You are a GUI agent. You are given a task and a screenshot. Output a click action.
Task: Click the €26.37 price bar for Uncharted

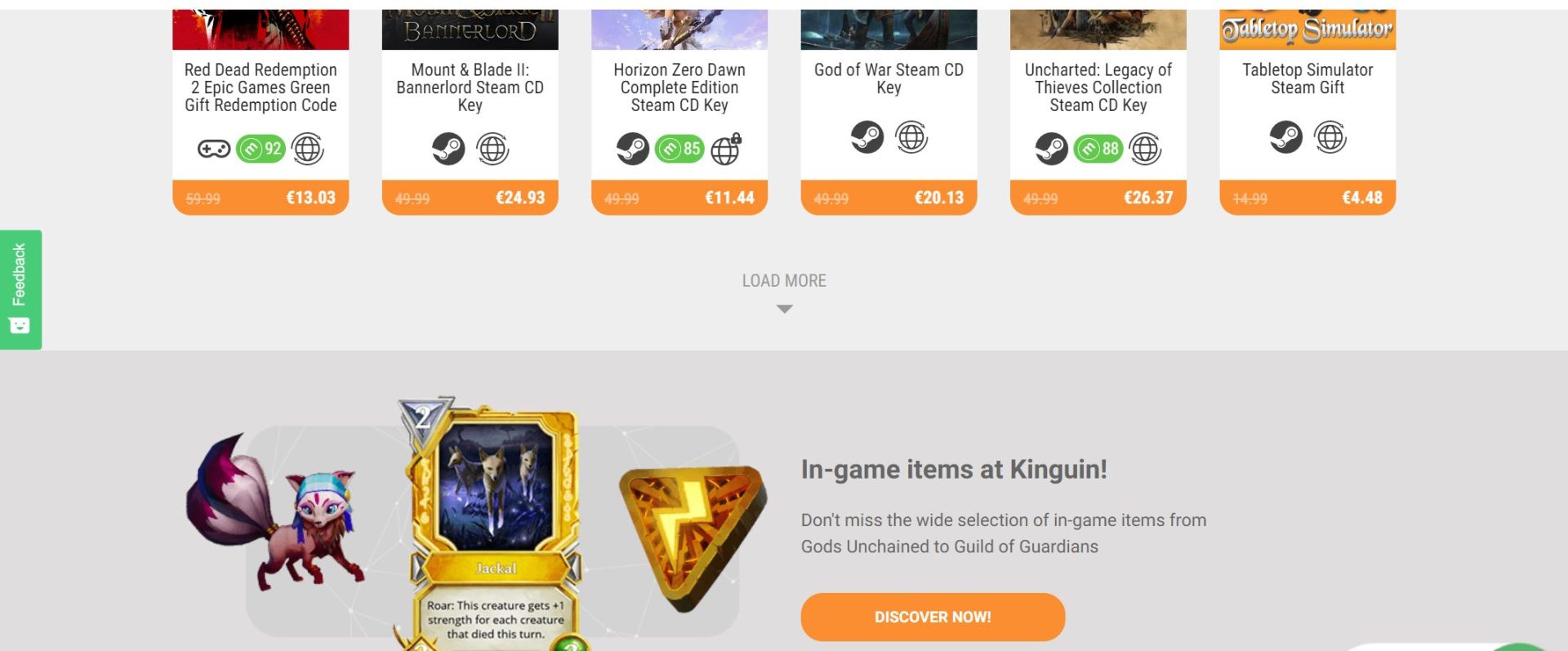tap(1098, 198)
